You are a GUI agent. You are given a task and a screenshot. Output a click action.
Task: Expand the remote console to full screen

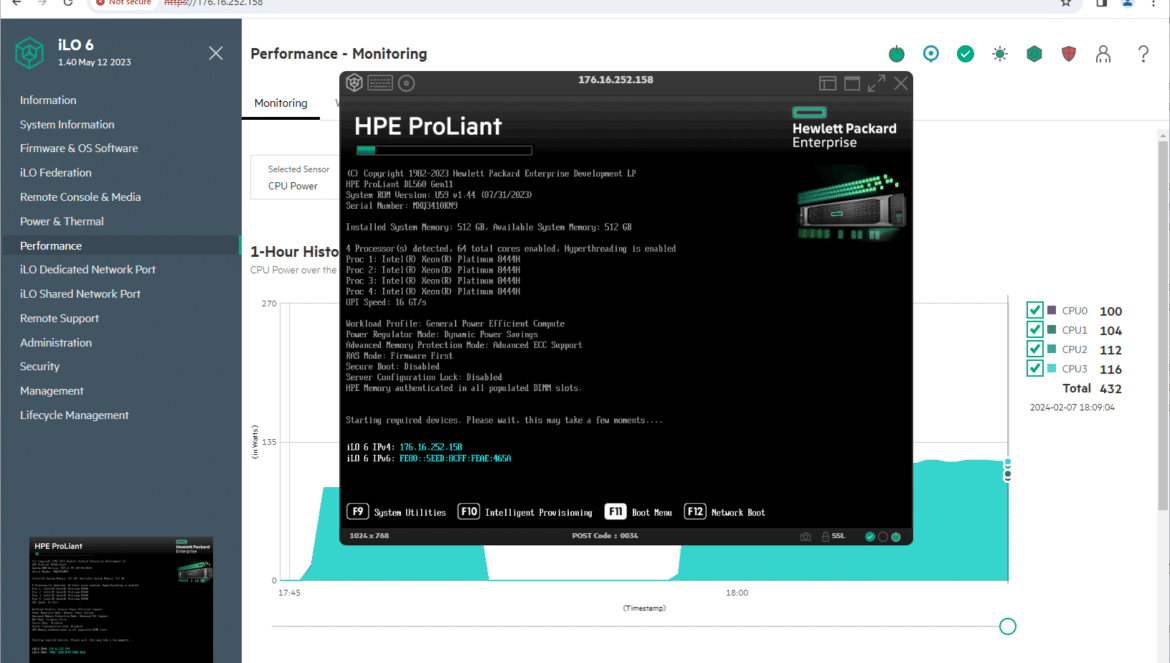pyautogui.click(x=876, y=83)
